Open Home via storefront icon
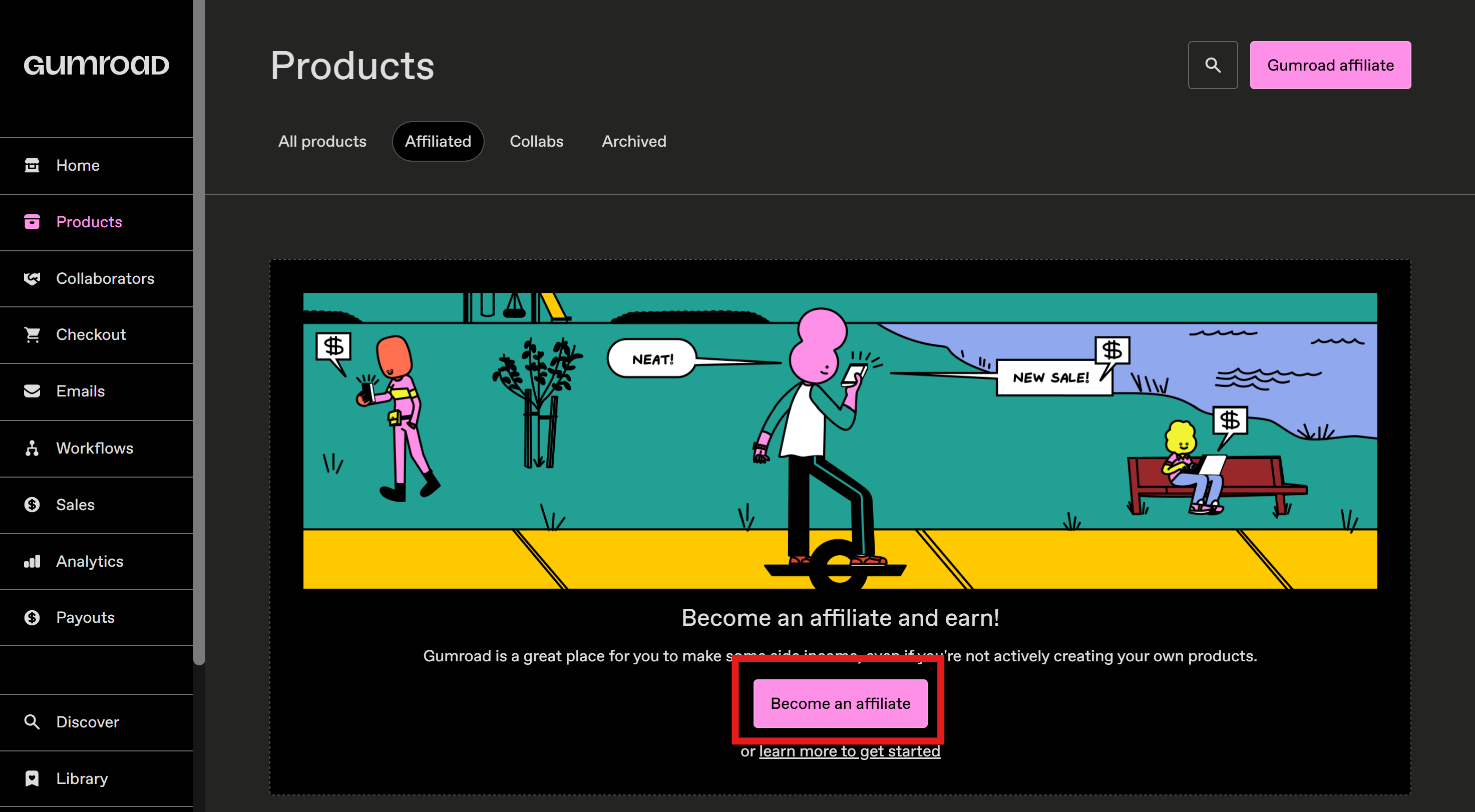Viewport: 1475px width, 812px height. (32, 166)
